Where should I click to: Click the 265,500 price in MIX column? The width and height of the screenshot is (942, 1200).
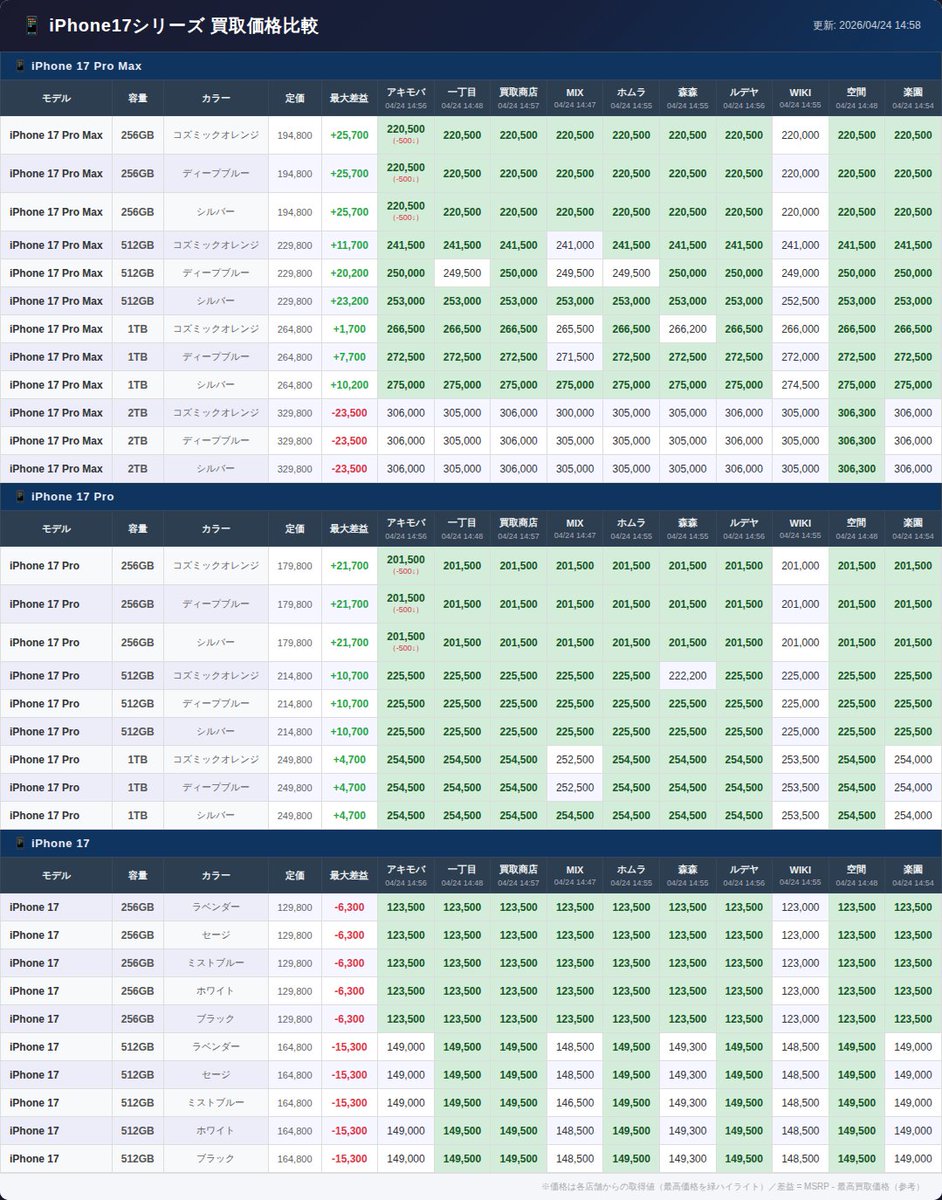coord(575,329)
